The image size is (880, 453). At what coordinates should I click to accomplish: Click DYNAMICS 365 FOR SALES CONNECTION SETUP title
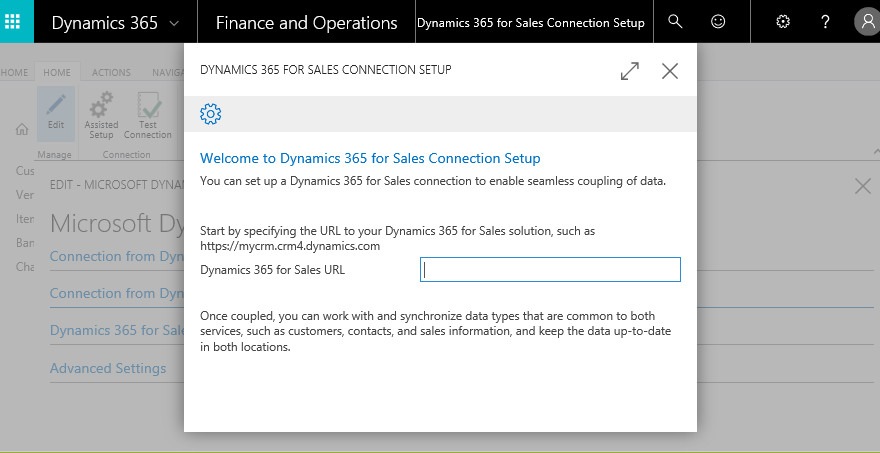coord(326,70)
